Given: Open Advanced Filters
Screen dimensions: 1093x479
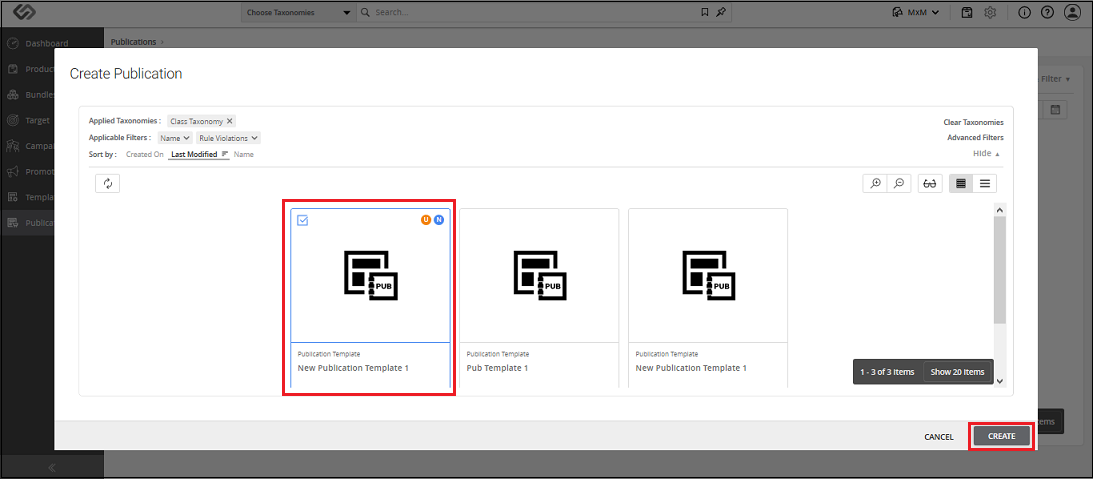Looking at the screenshot, I should pyautogui.click(x=975, y=137).
